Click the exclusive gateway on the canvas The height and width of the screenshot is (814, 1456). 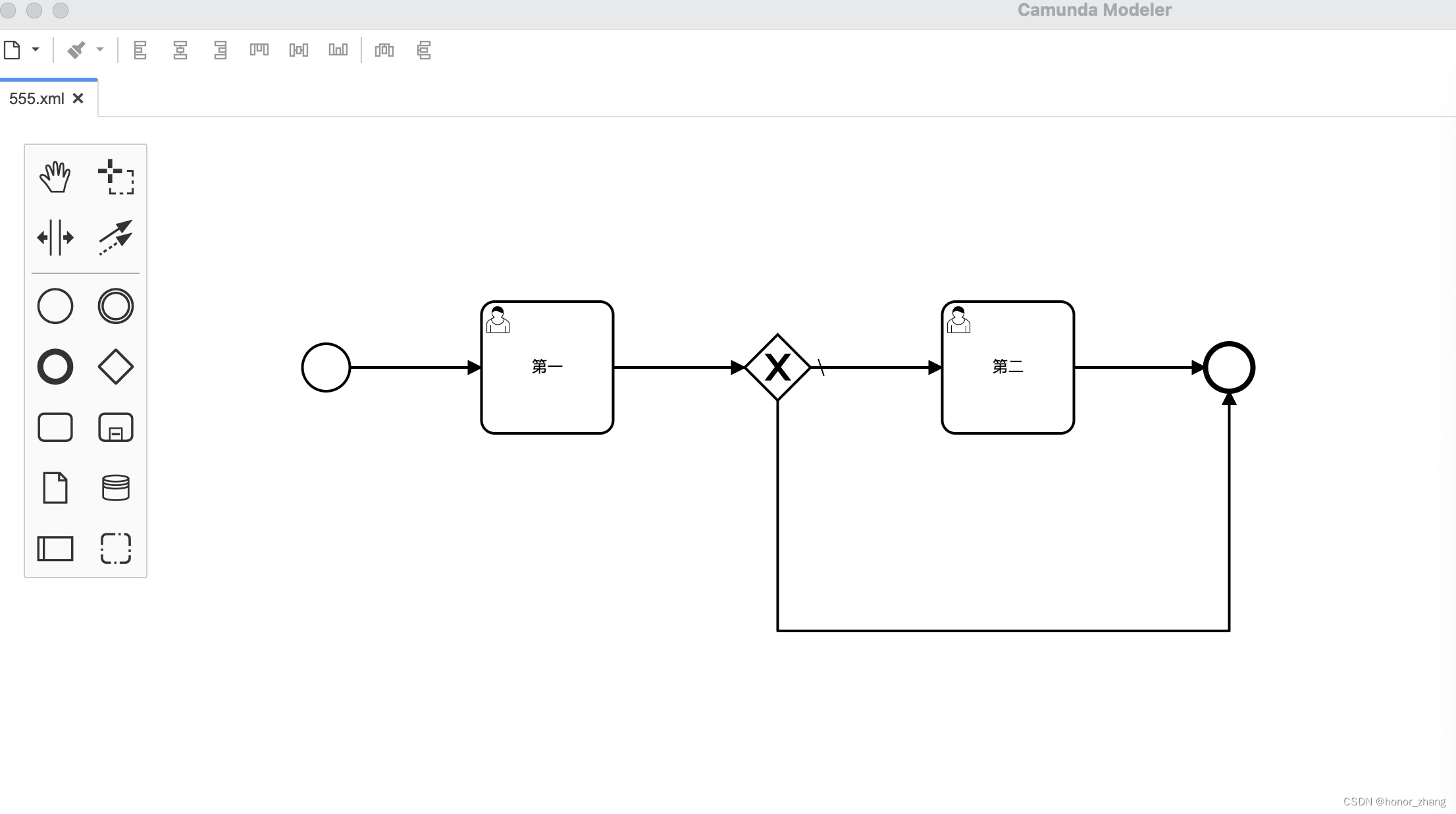coord(777,367)
